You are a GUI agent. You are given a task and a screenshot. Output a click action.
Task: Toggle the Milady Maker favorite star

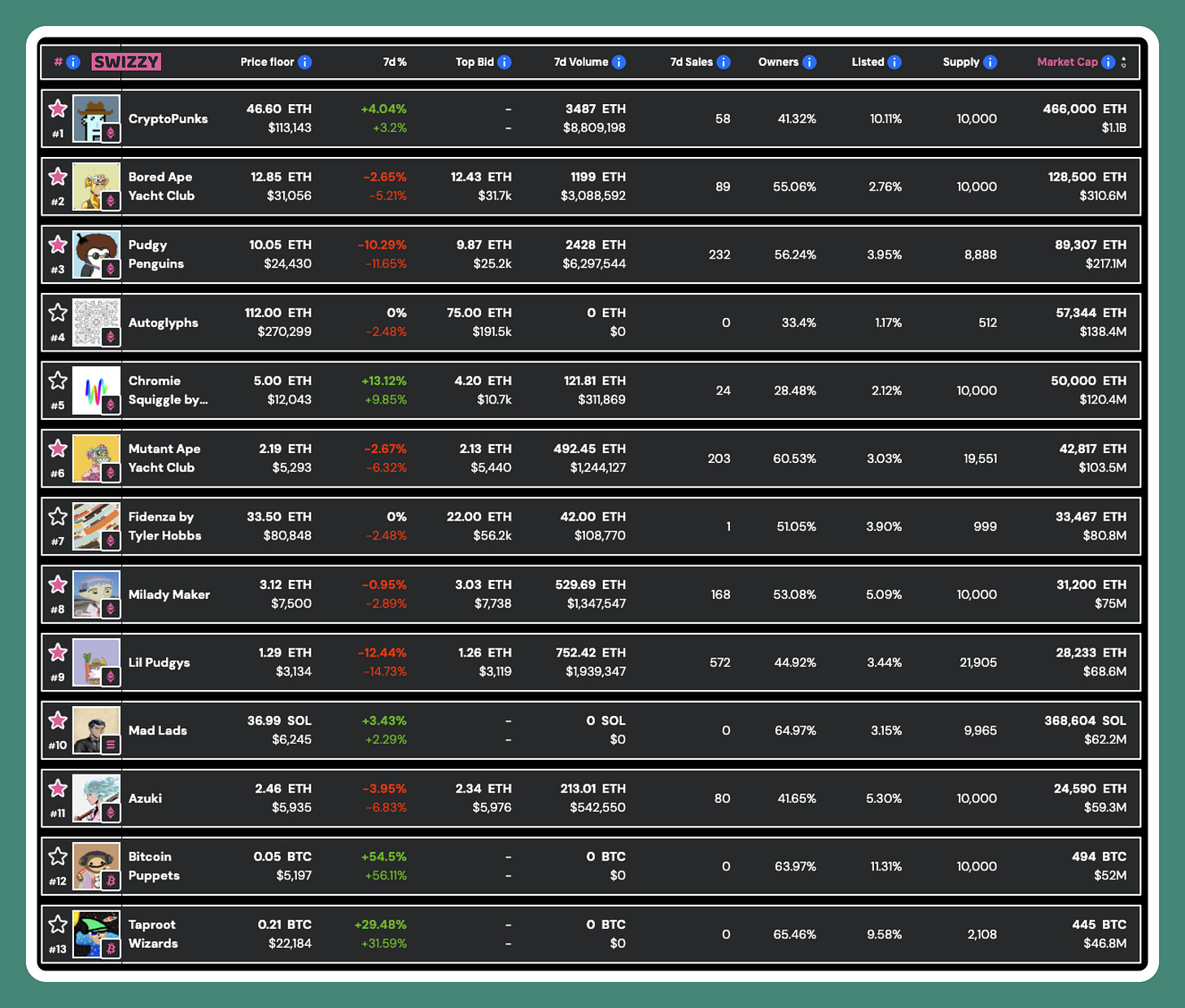(x=57, y=584)
